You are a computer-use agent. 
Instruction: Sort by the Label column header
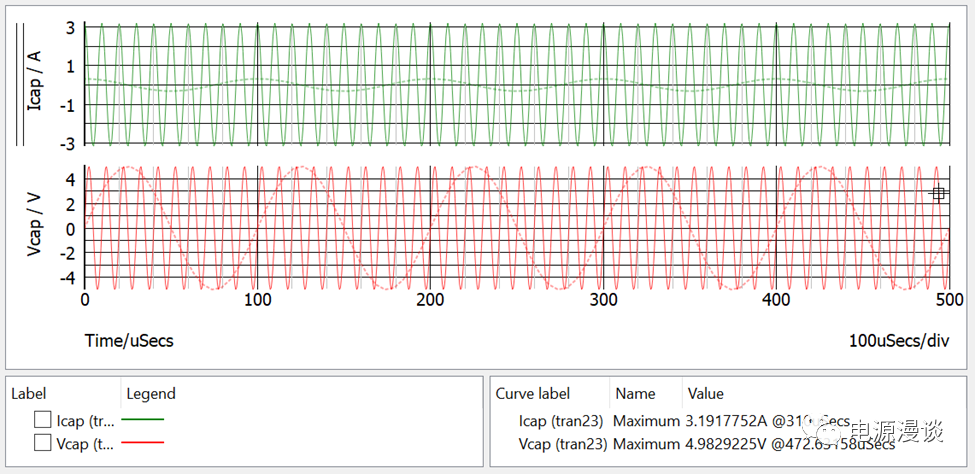point(29,394)
